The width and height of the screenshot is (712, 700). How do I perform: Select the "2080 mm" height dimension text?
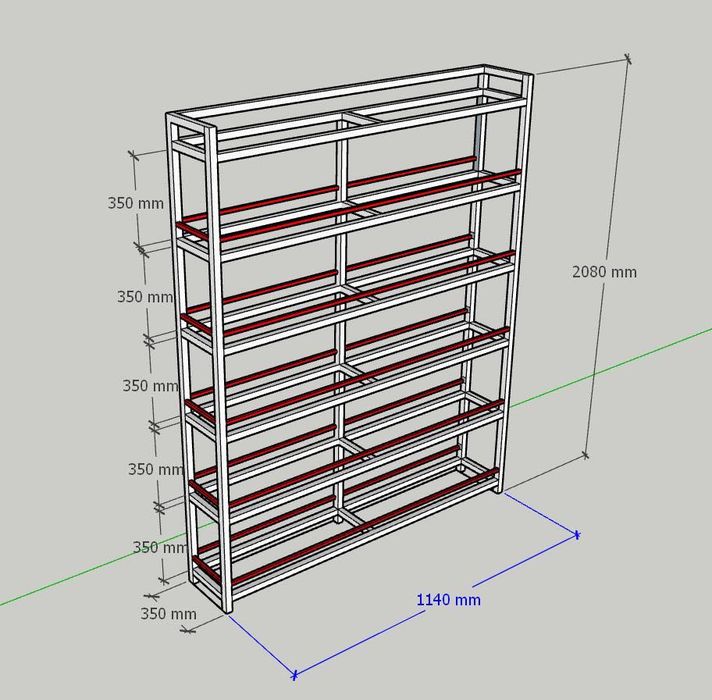[604, 271]
